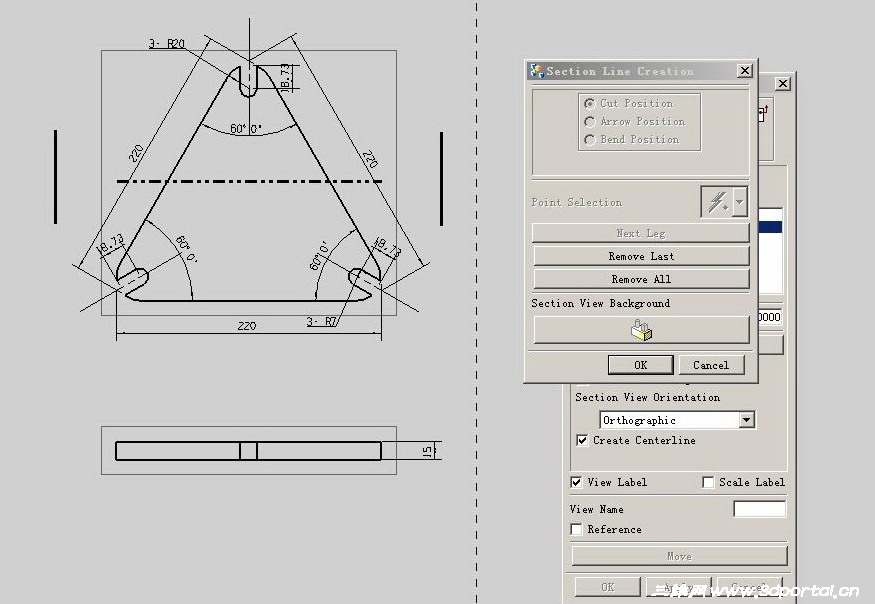The image size is (875, 604).
Task: Click OK in the background dialog
Action: coord(608,587)
